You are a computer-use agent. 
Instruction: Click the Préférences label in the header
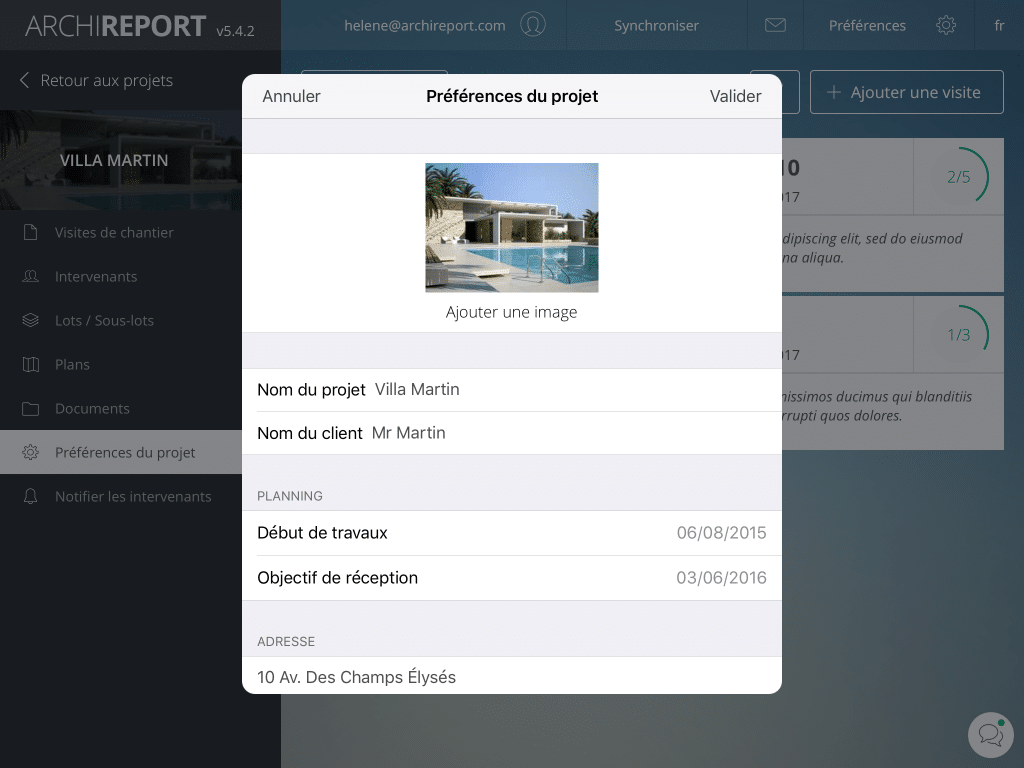pos(867,25)
